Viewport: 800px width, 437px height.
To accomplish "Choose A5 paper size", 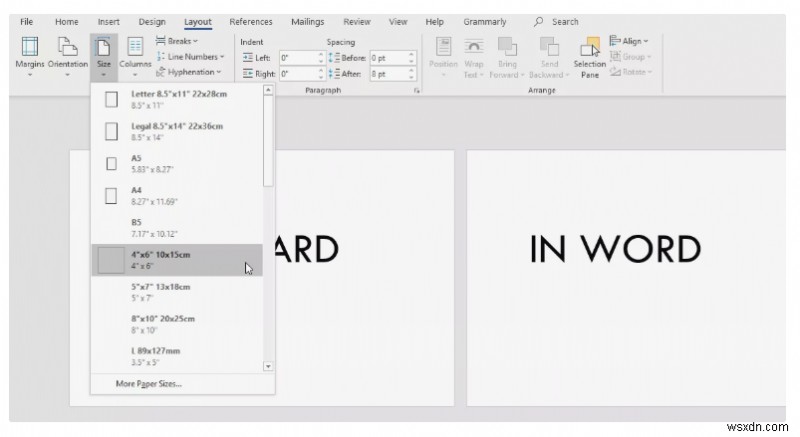I will (x=177, y=164).
